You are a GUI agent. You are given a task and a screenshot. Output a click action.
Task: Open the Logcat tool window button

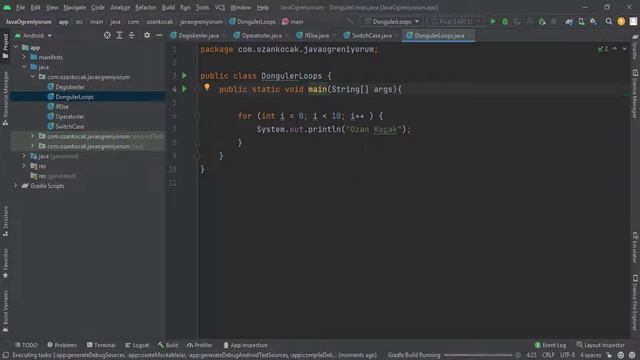point(137,345)
